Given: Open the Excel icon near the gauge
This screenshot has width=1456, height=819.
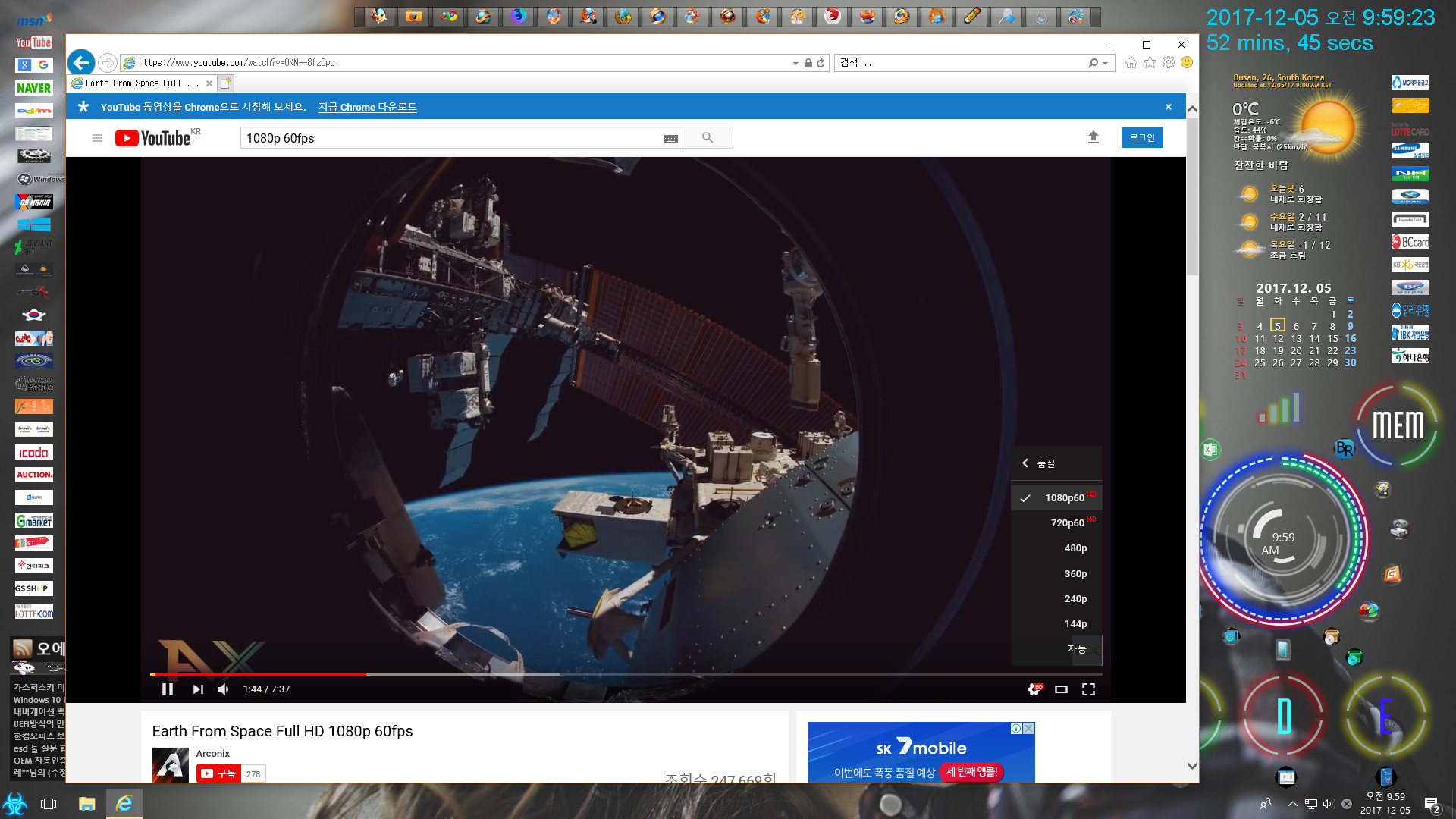Looking at the screenshot, I should click(1210, 450).
